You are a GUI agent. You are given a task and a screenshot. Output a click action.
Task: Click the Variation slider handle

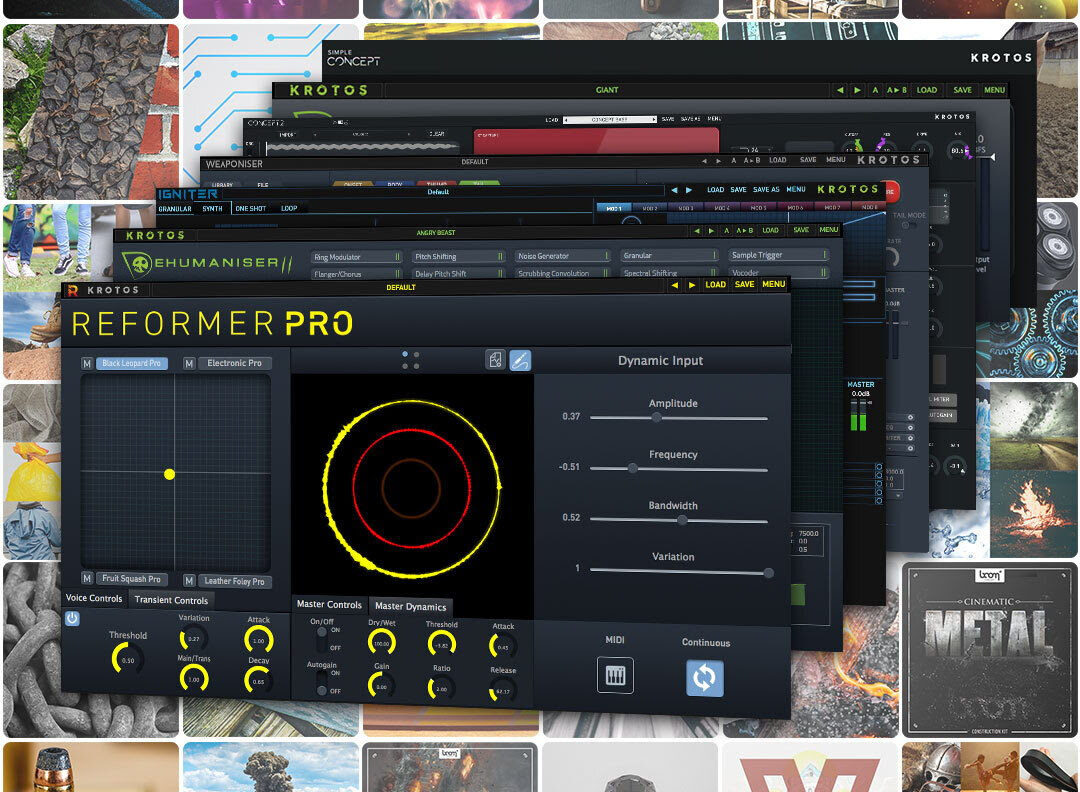768,573
